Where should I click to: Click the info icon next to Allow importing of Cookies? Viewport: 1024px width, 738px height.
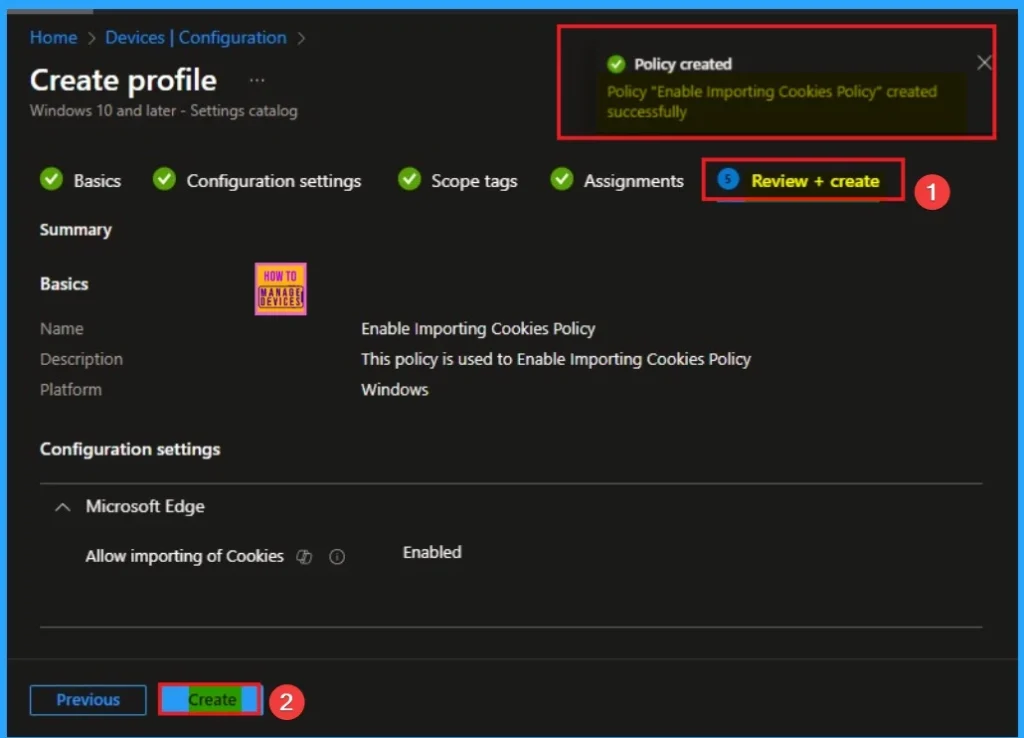337,556
